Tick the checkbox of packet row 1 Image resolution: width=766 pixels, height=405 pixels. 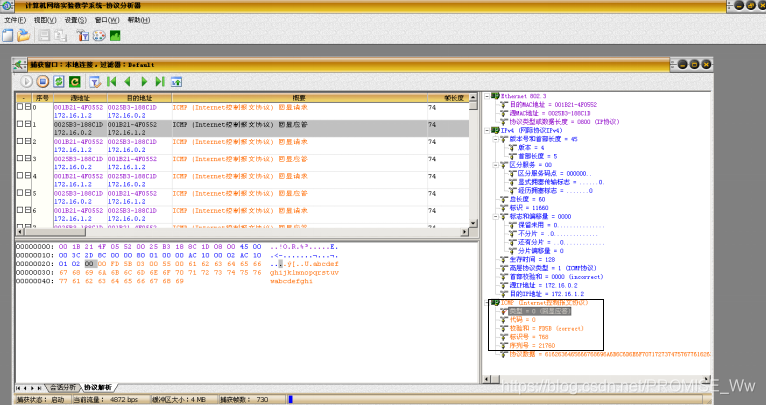tap(20, 124)
